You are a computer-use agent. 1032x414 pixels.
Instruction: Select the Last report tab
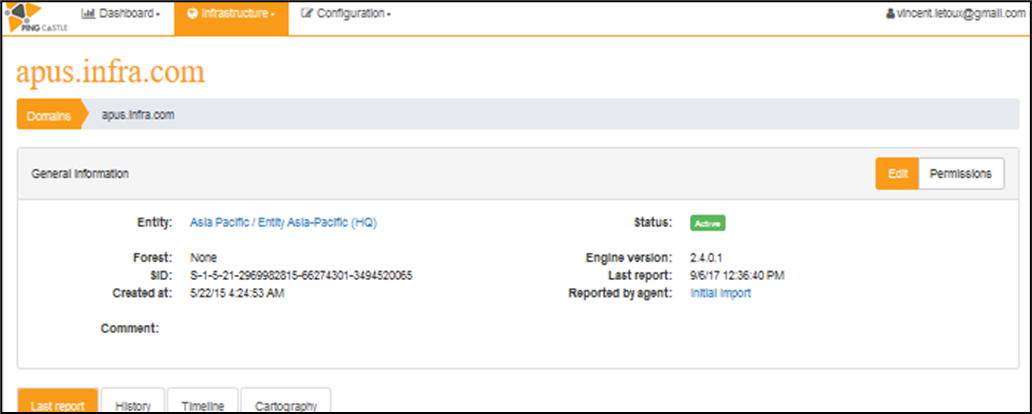[57, 401]
